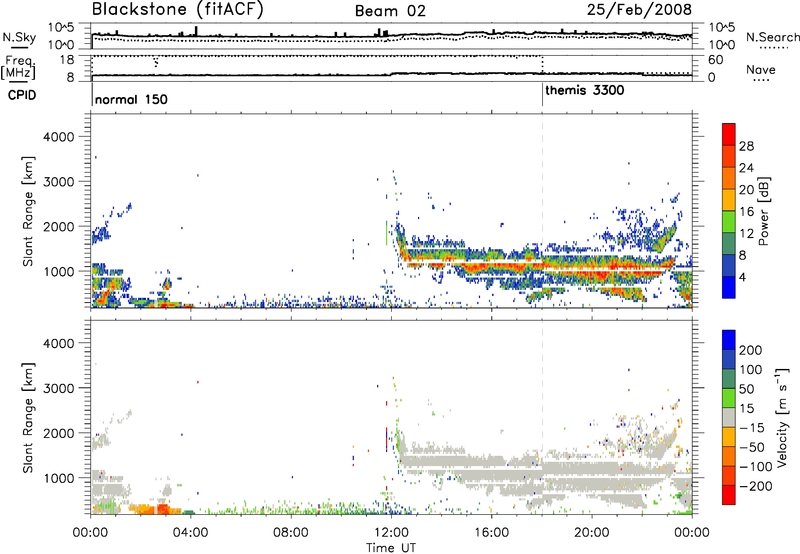Click the 'N.Sky' legend label
Image resolution: width=800 pixels, height=554 pixels.
click(19, 37)
